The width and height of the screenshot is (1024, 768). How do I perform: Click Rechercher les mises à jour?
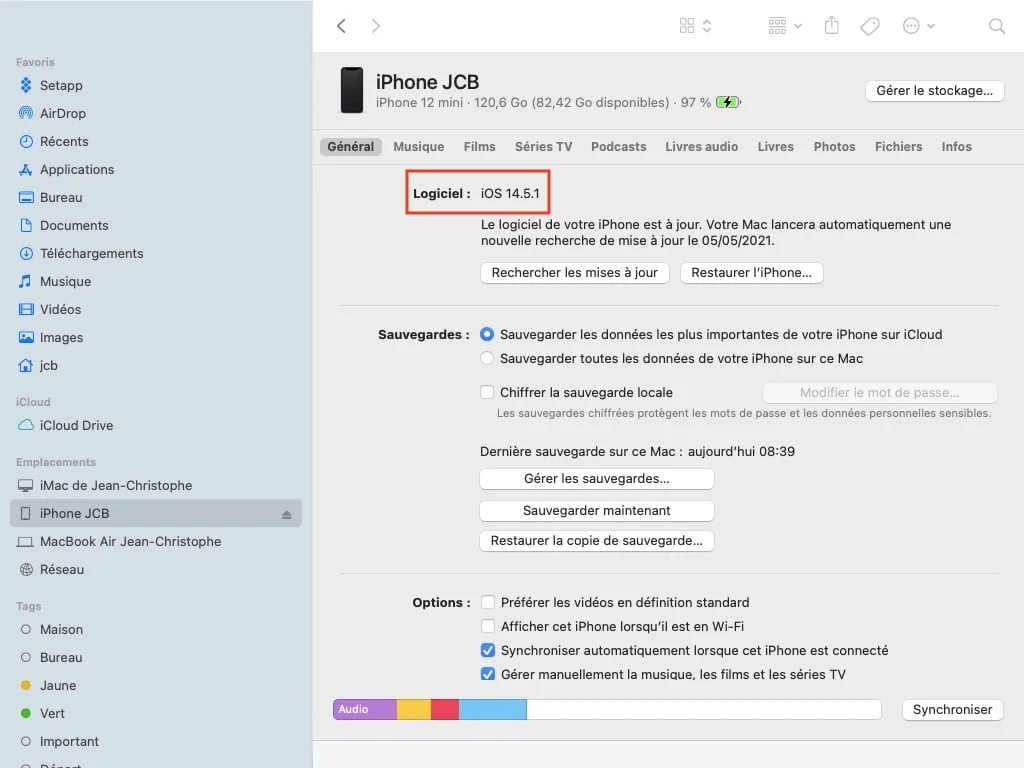[575, 273]
